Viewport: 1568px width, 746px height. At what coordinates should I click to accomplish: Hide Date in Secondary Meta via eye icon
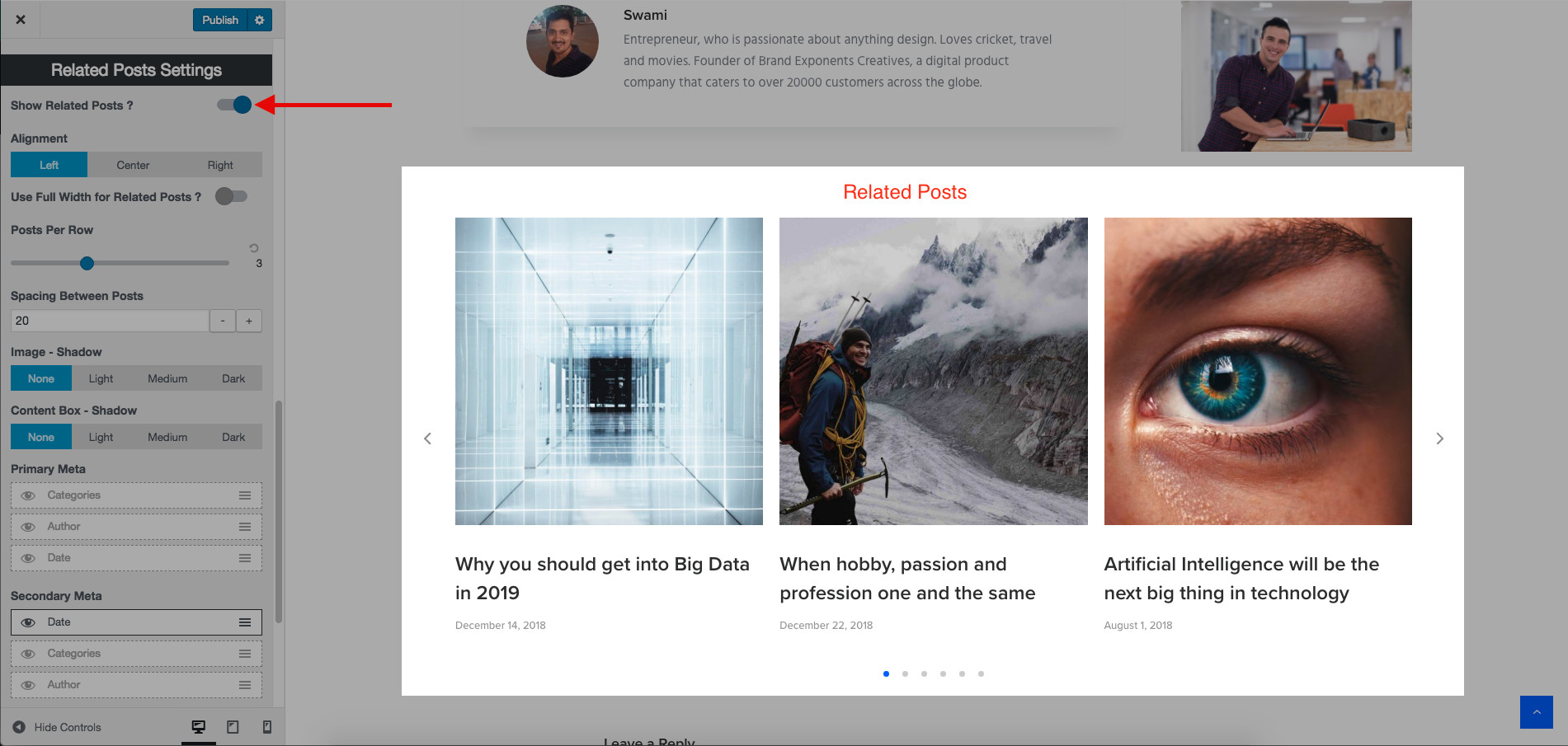click(28, 622)
